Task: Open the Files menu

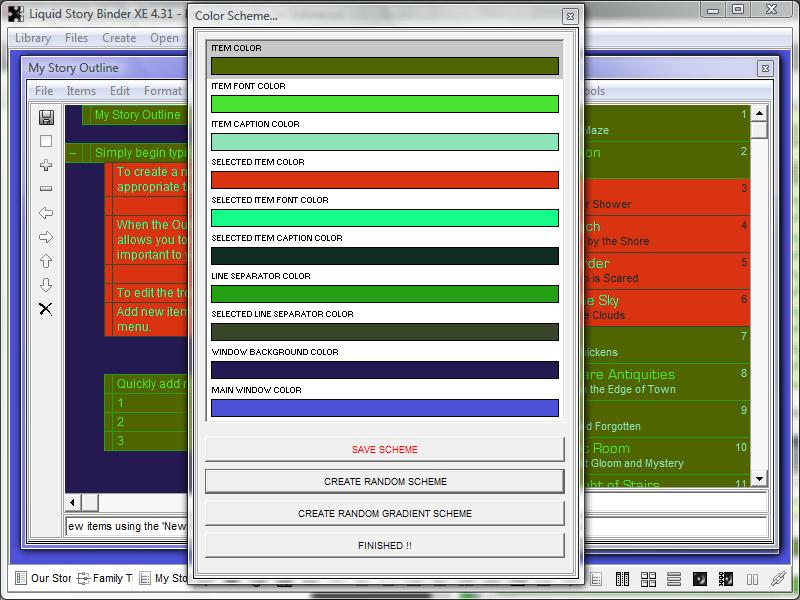Action: [76, 38]
